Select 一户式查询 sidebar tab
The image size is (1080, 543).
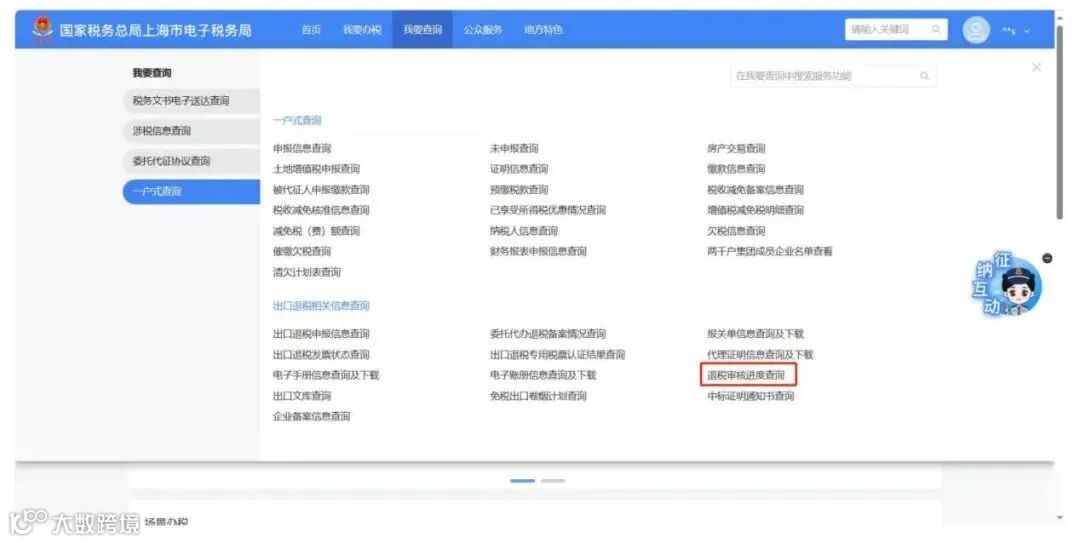(191, 192)
